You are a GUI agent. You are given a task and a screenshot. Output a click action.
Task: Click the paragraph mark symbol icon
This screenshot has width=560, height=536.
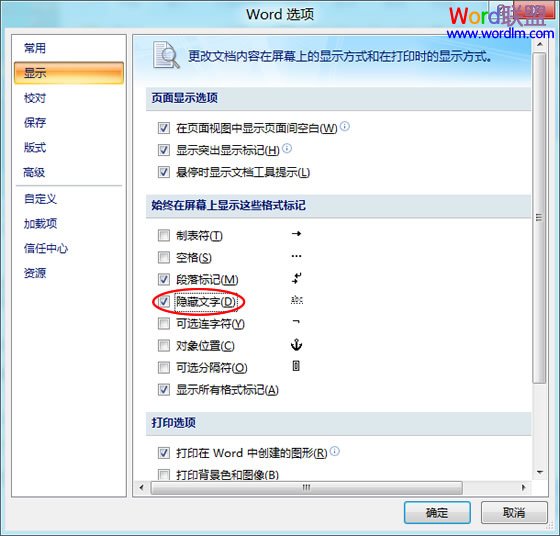click(x=296, y=279)
